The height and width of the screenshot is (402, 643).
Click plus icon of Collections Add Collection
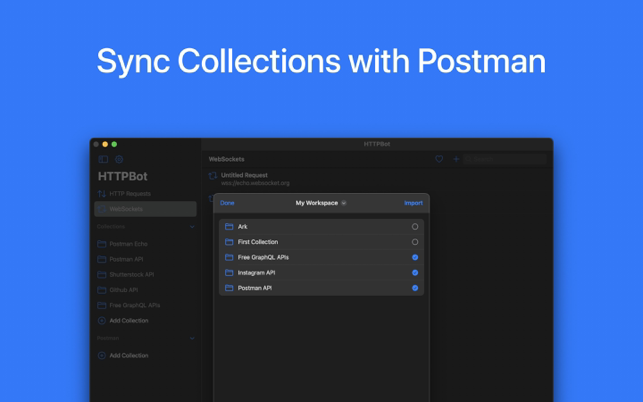pos(102,321)
